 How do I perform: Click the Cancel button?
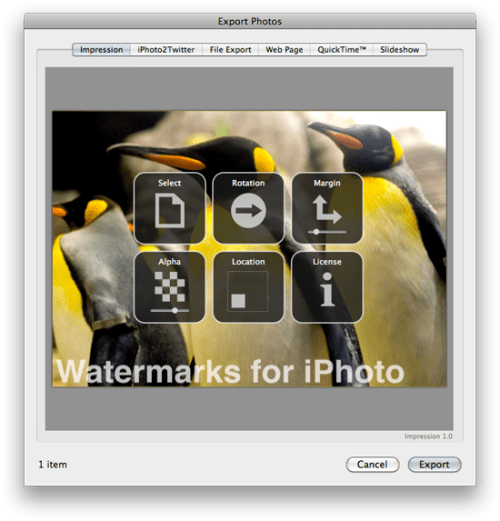coord(372,464)
